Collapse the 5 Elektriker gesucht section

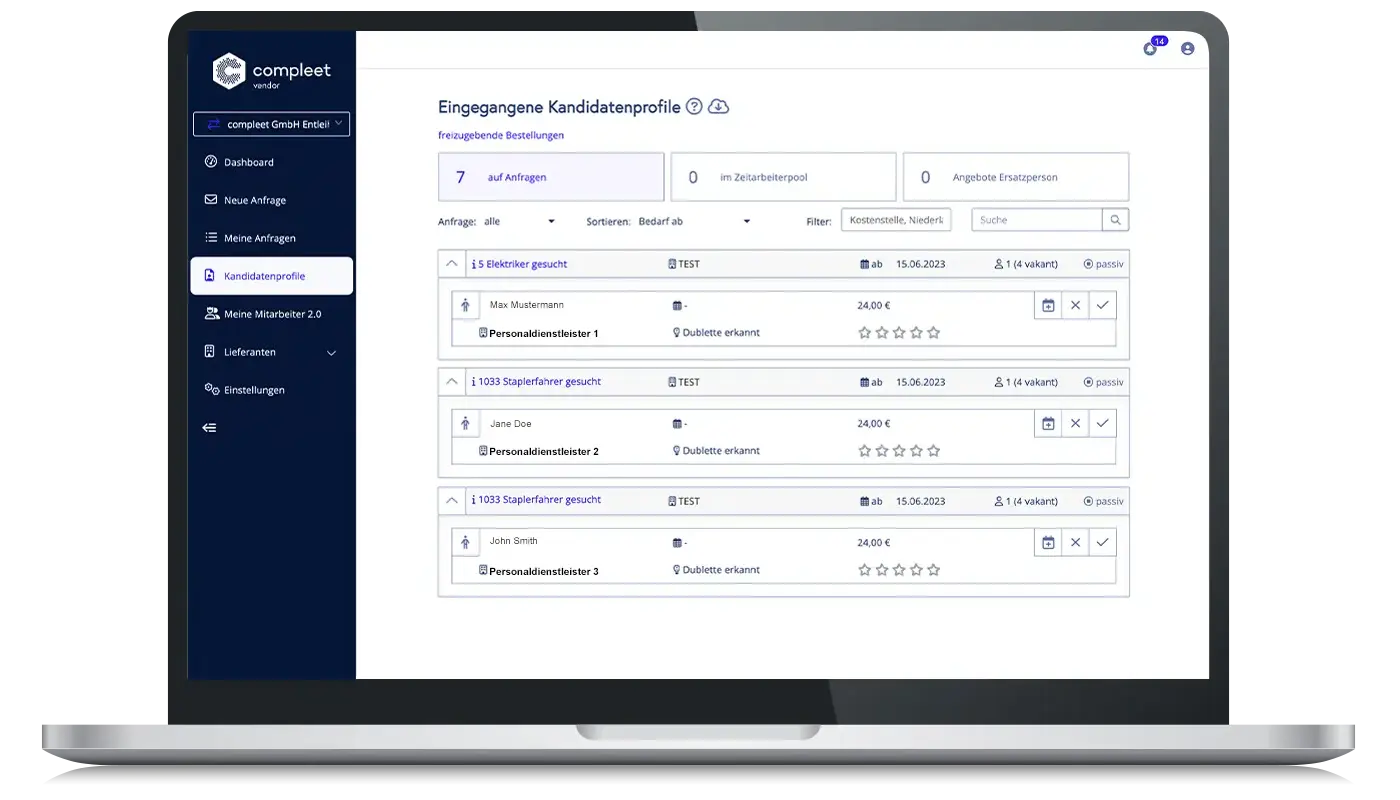click(x=452, y=265)
